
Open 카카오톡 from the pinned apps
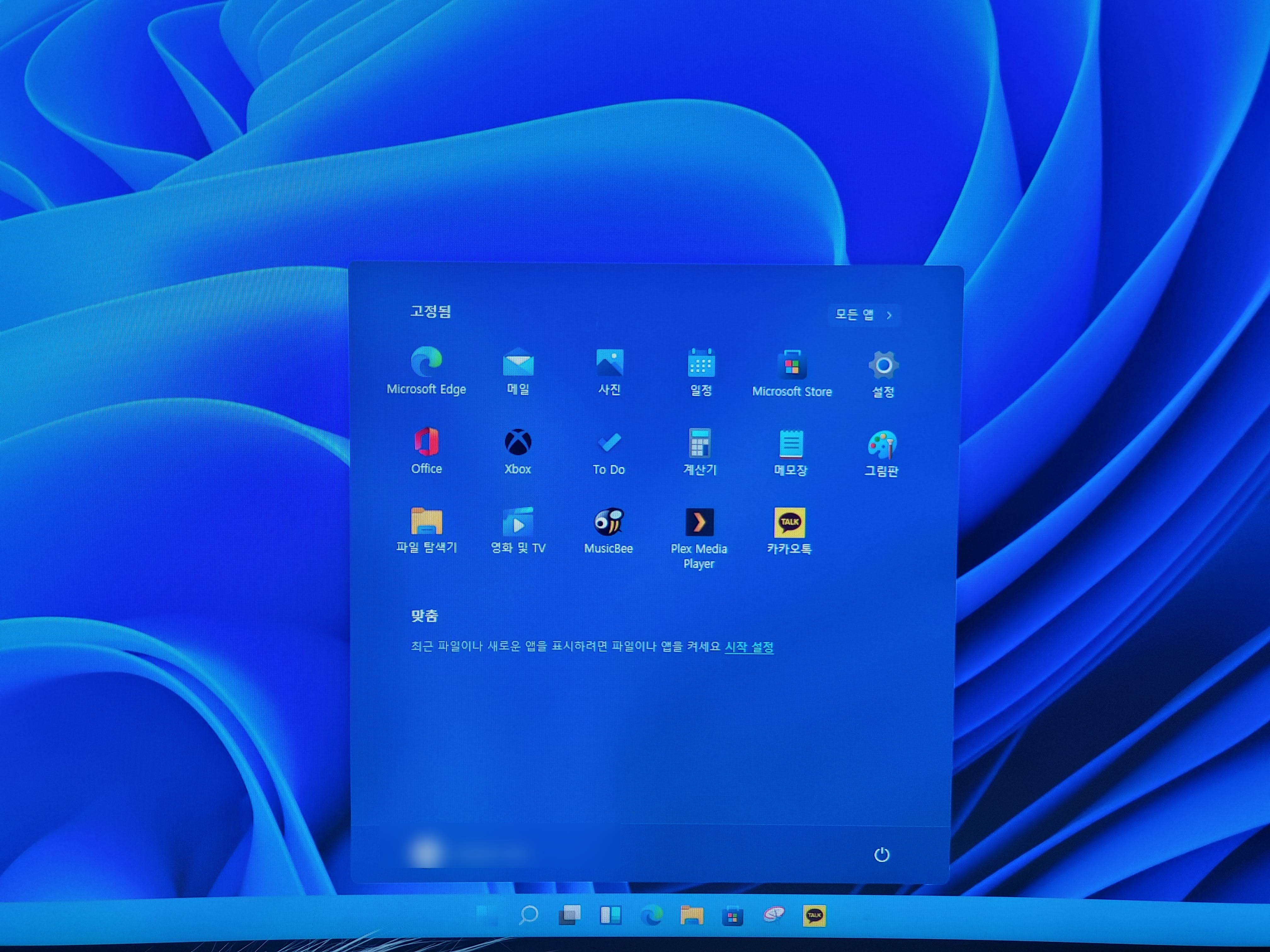(789, 531)
